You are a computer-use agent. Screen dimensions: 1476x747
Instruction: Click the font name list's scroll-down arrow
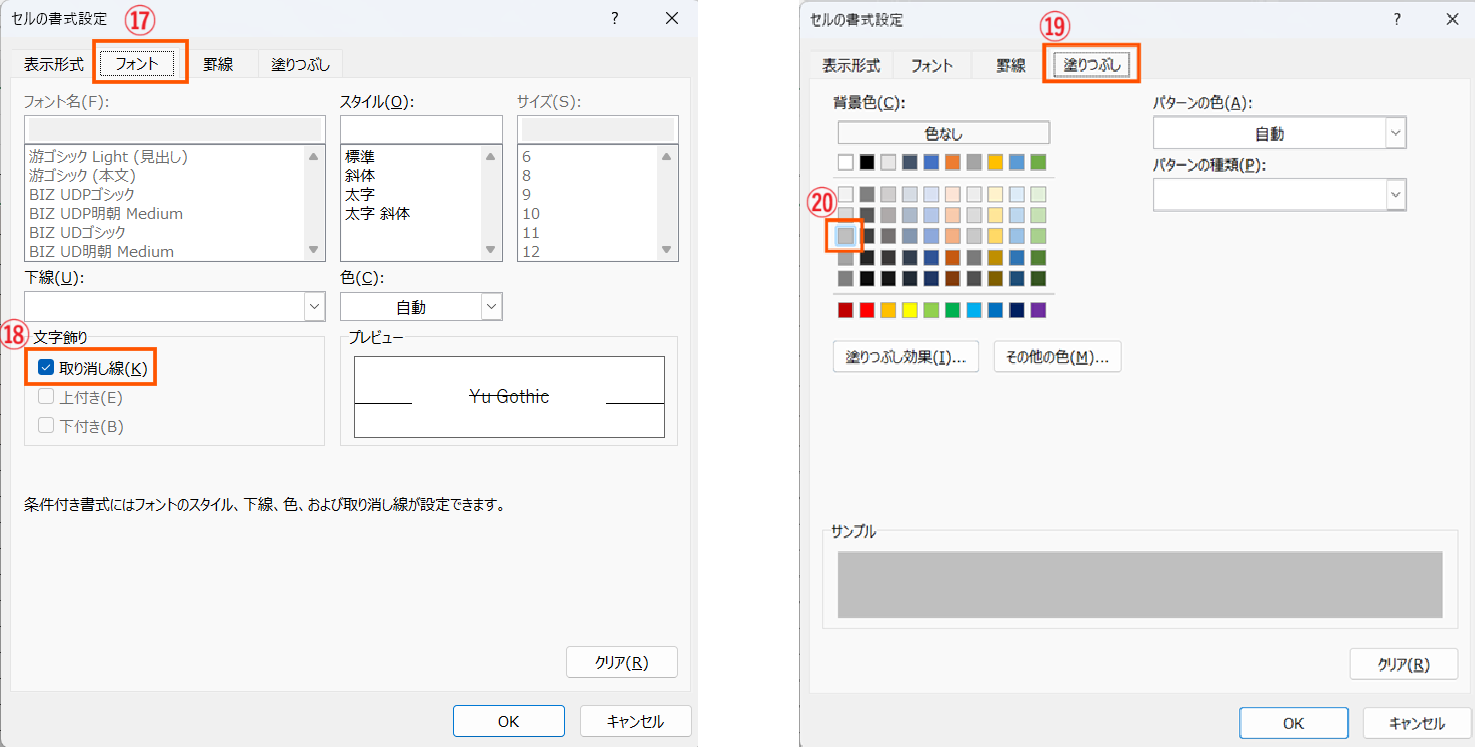pyautogui.click(x=314, y=250)
